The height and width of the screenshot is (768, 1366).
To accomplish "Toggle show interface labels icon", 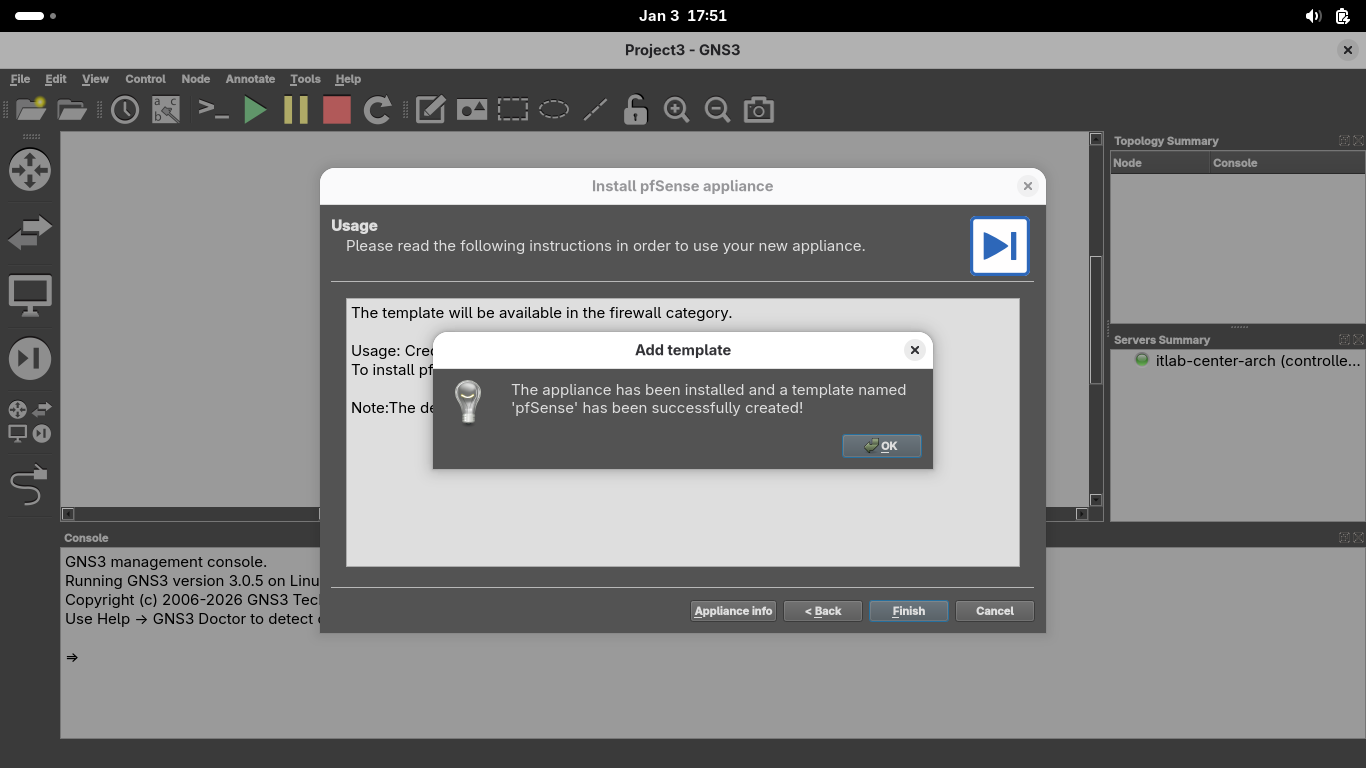I will tap(165, 110).
